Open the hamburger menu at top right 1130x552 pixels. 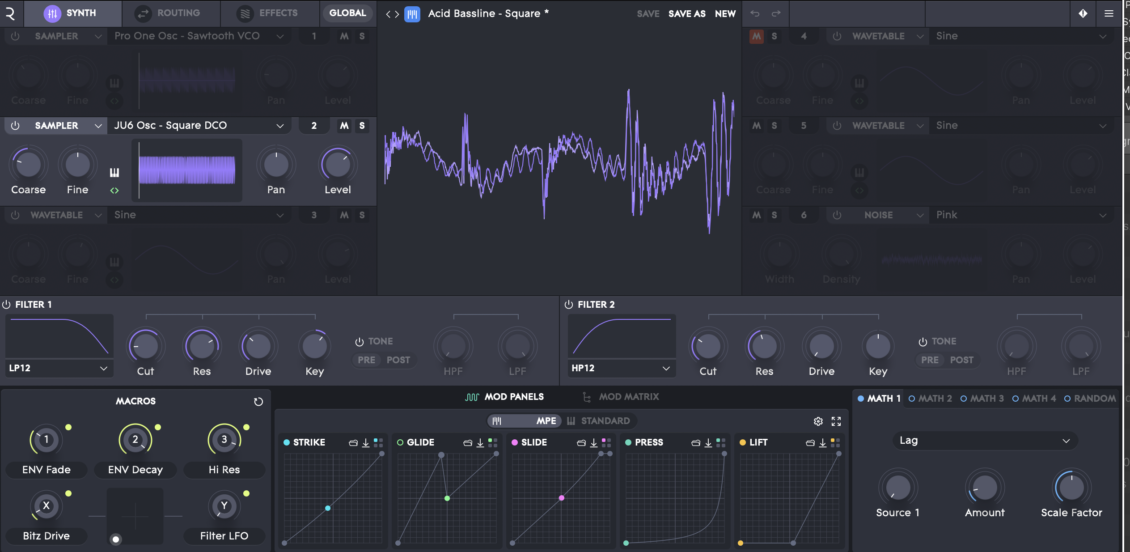tap(1108, 14)
